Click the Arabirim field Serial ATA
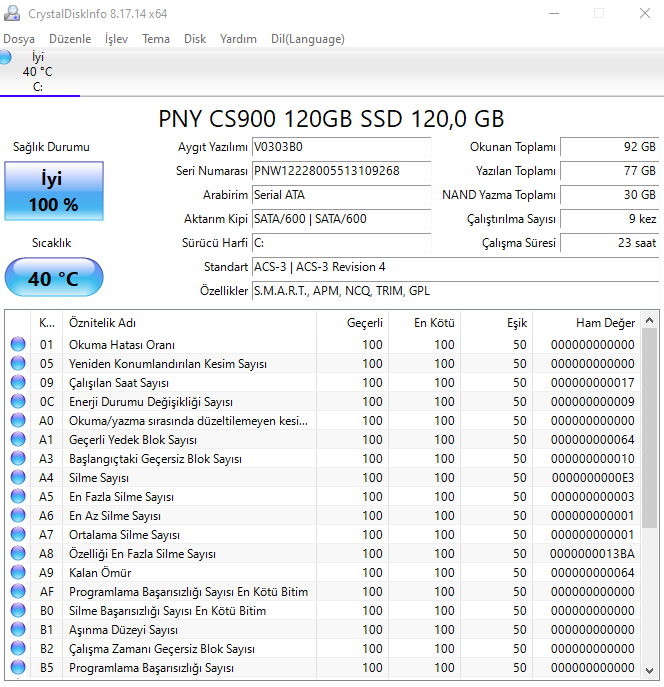The image size is (664, 687). tap(342, 195)
